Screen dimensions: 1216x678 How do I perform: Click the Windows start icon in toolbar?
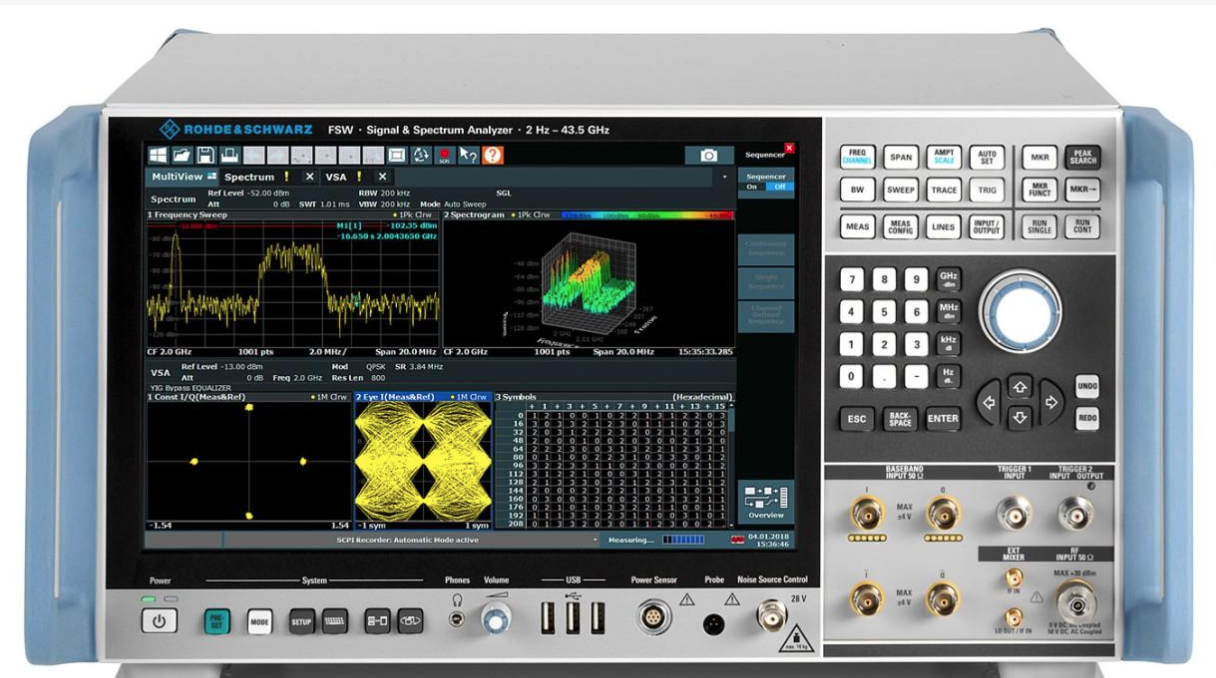pos(159,155)
